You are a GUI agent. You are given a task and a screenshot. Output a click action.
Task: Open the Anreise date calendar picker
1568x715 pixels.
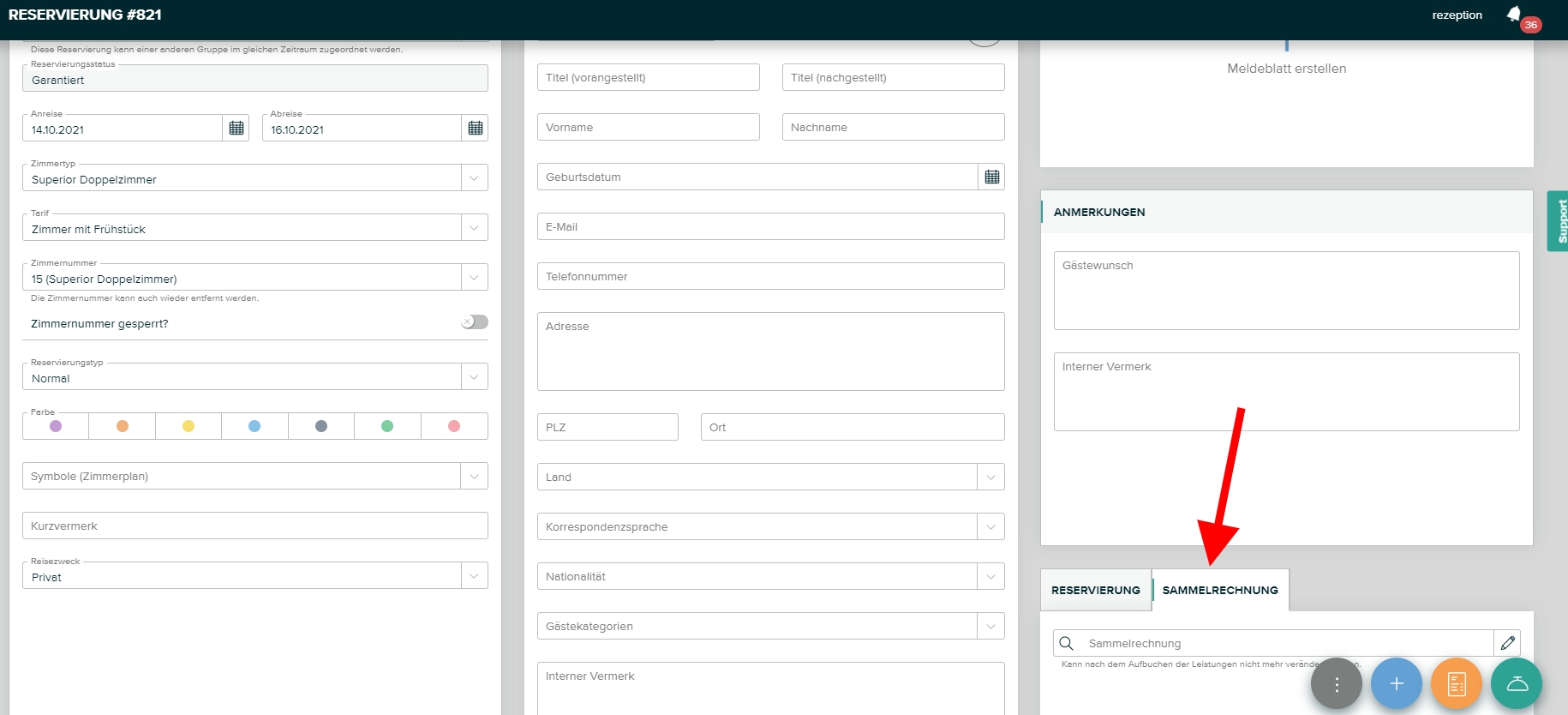click(236, 129)
